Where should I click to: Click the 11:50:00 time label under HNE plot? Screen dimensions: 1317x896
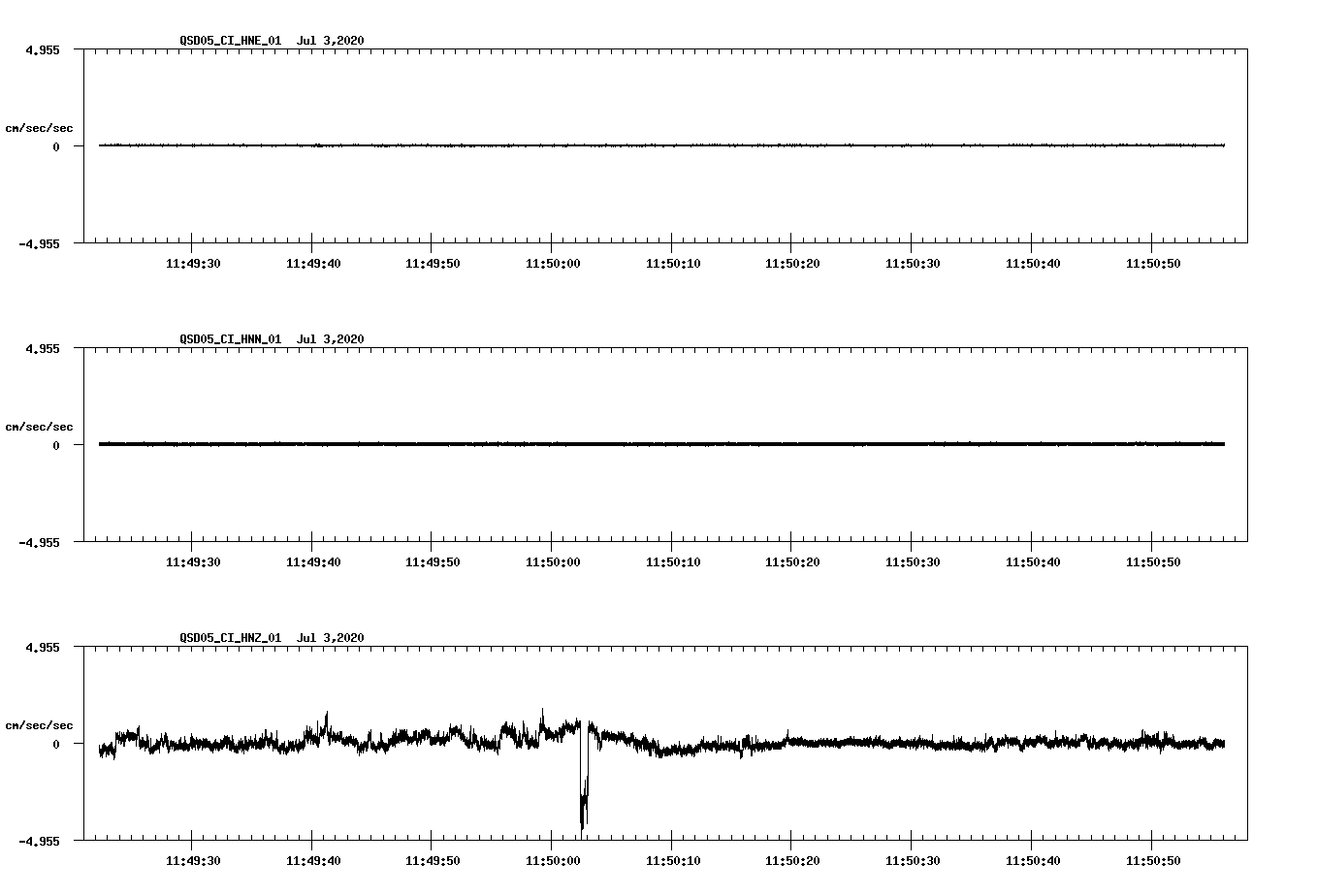(553, 264)
